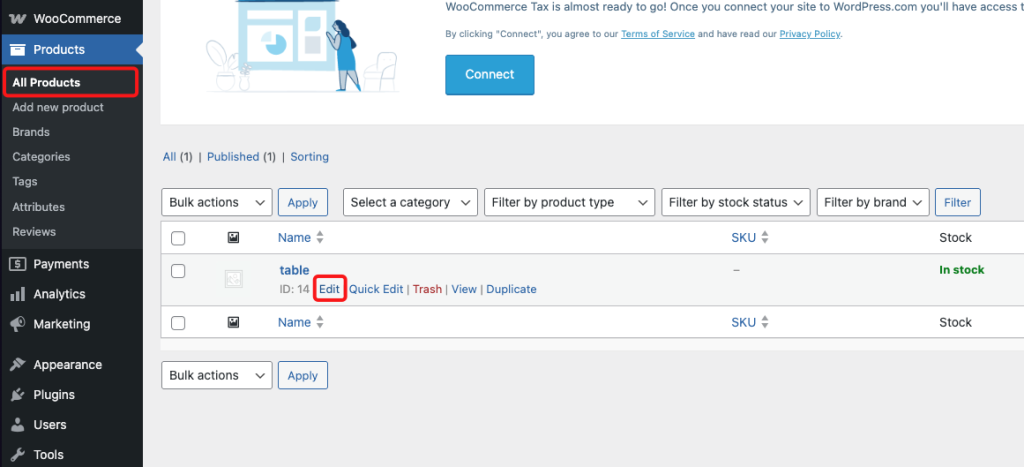Click the ID: 14 text
The width and height of the screenshot is (1024, 467).
click(295, 289)
